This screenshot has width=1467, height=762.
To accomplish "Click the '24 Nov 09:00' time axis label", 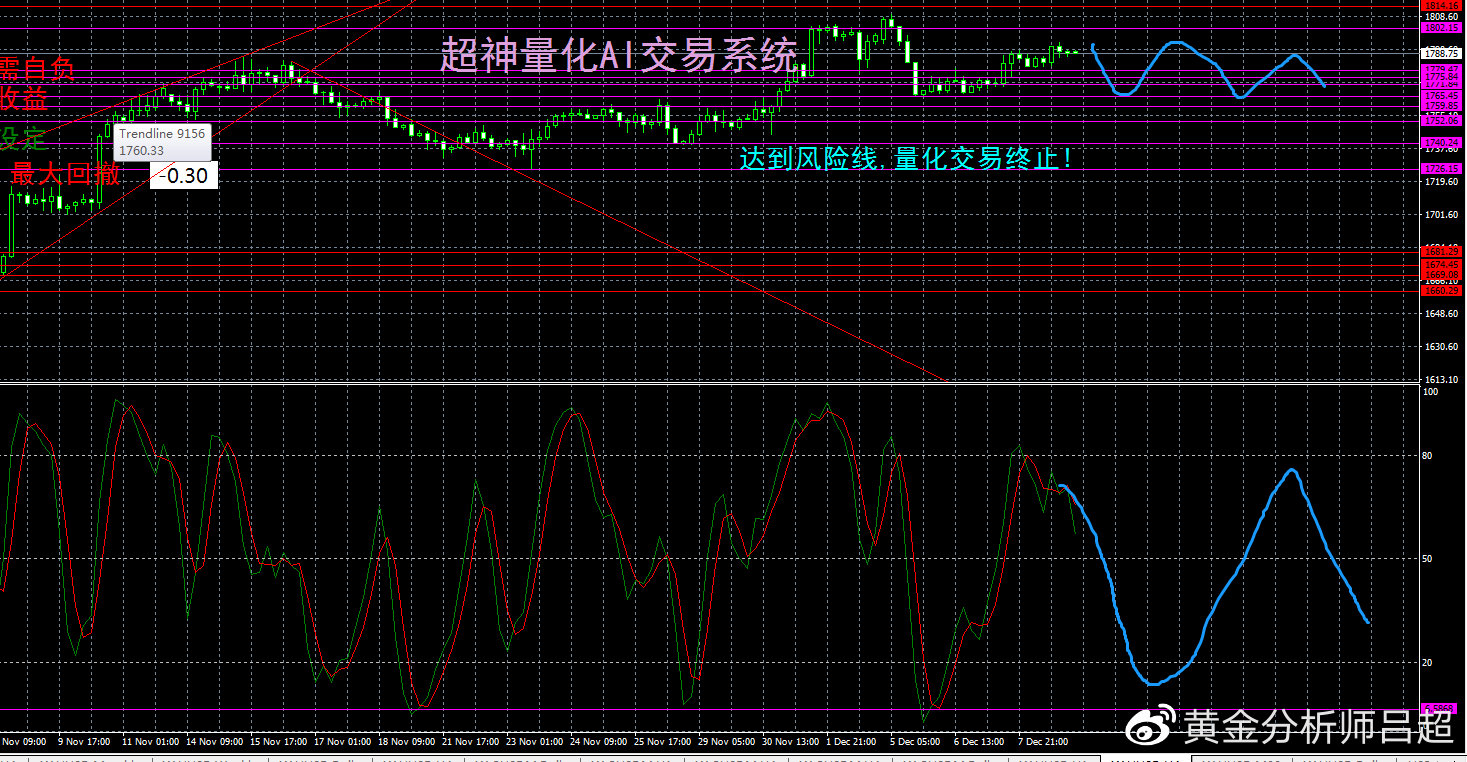I will pos(598,742).
